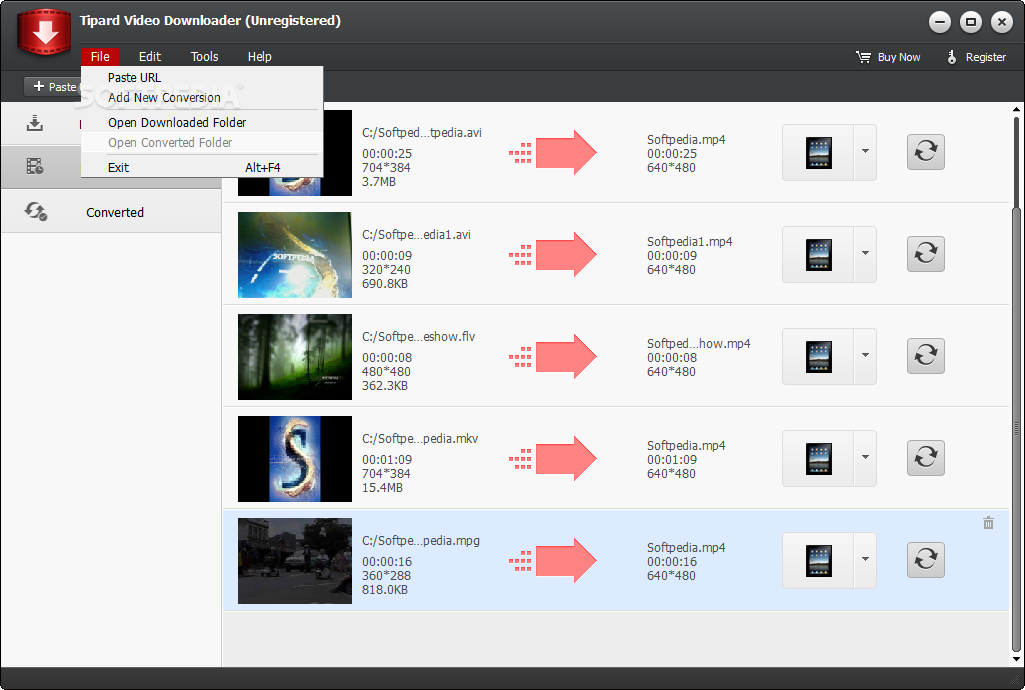Viewport: 1025px width, 690px height.
Task: Click the 818.0KB file size text
Action: click(385, 590)
